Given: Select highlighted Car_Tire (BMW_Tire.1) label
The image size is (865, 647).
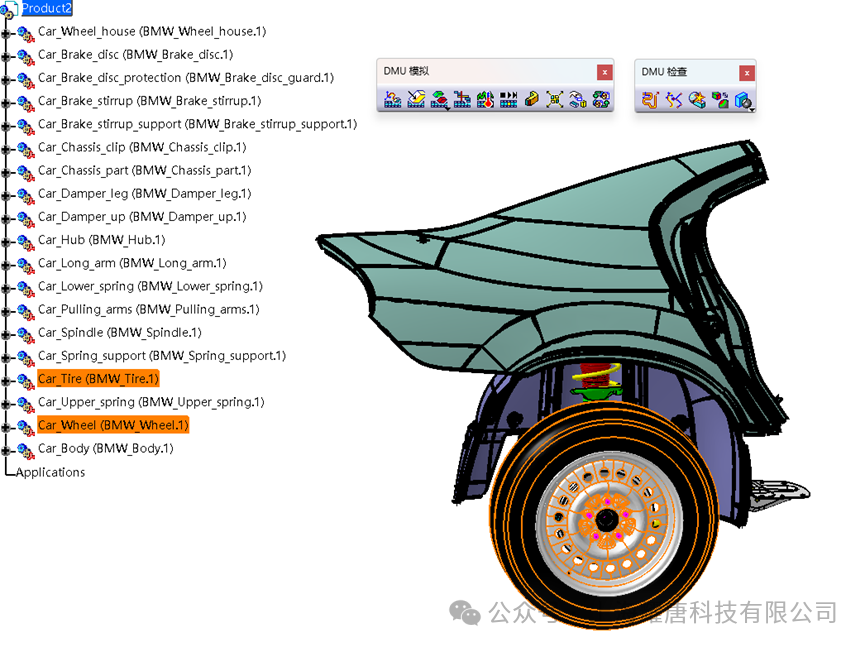Looking at the screenshot, I should tap(98, 379).
